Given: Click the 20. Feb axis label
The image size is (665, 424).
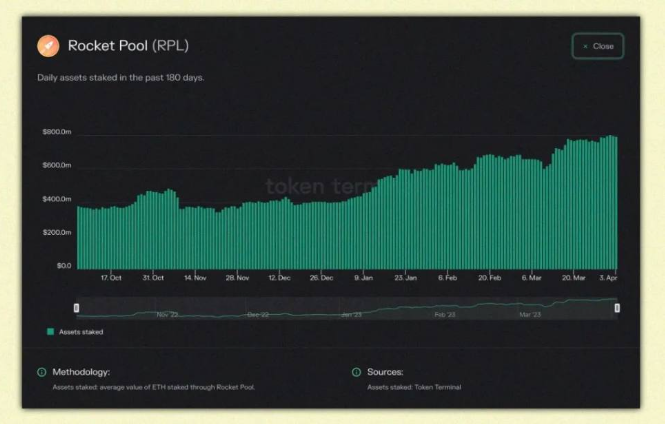Looking at the screenshot, I should click(x=490, y=278).
